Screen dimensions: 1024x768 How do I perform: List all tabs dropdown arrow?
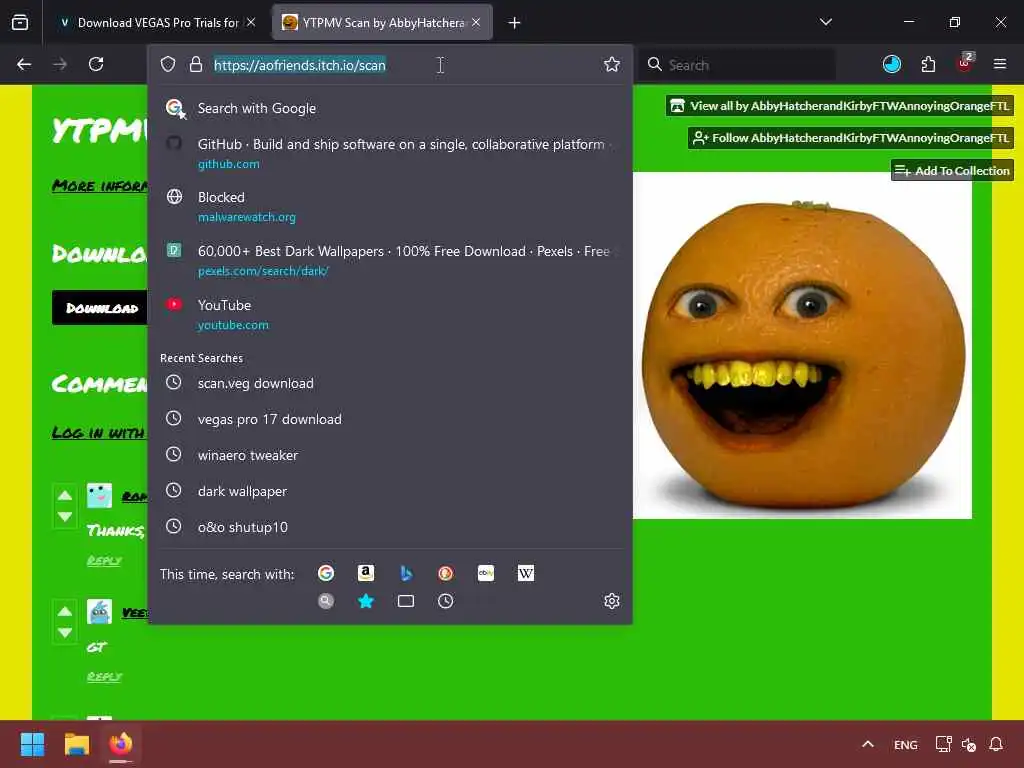(x=825, y=22)
